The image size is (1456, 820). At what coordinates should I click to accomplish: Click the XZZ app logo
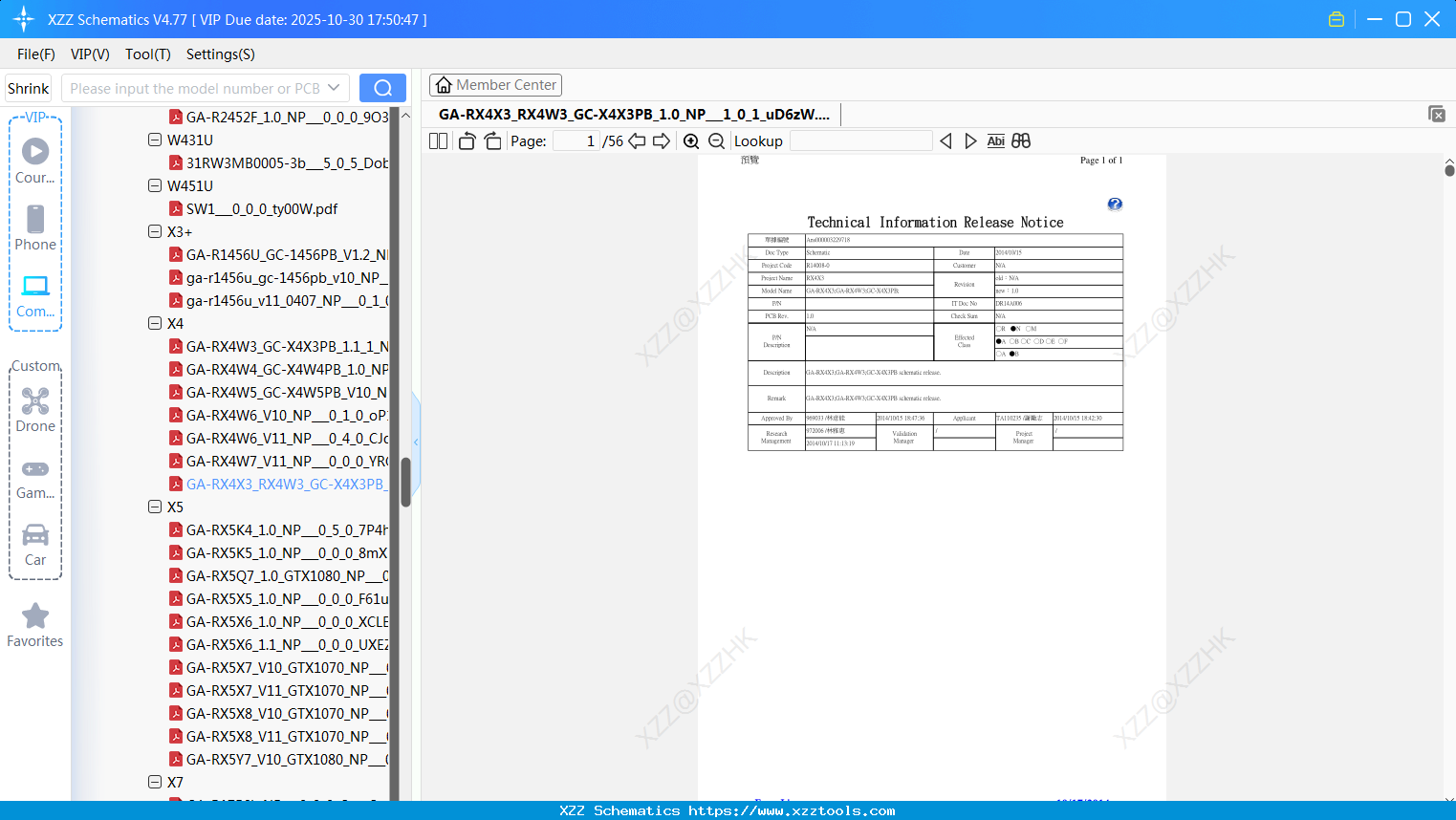23,19
